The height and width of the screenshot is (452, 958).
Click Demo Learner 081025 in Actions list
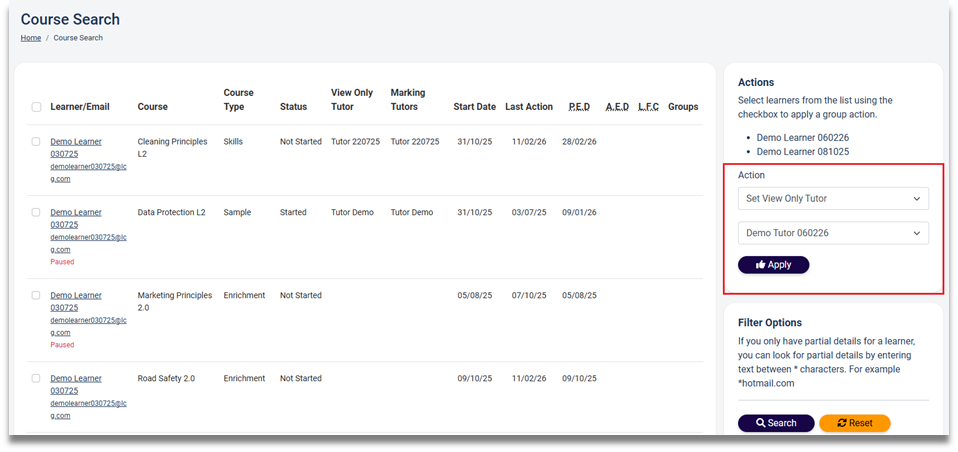tap(803, 151)
